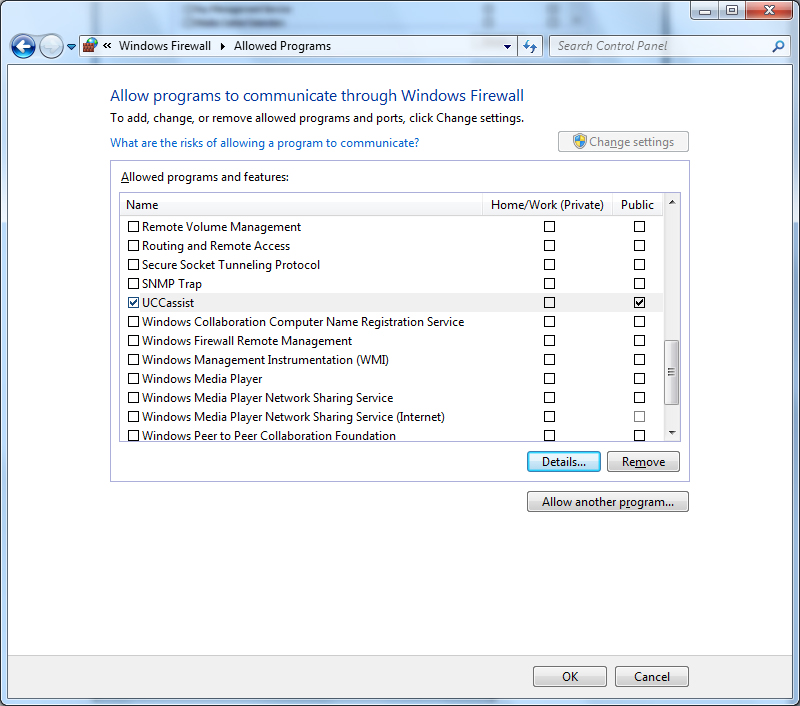
Task: Click Allow another program button
Action: (607, 502)
